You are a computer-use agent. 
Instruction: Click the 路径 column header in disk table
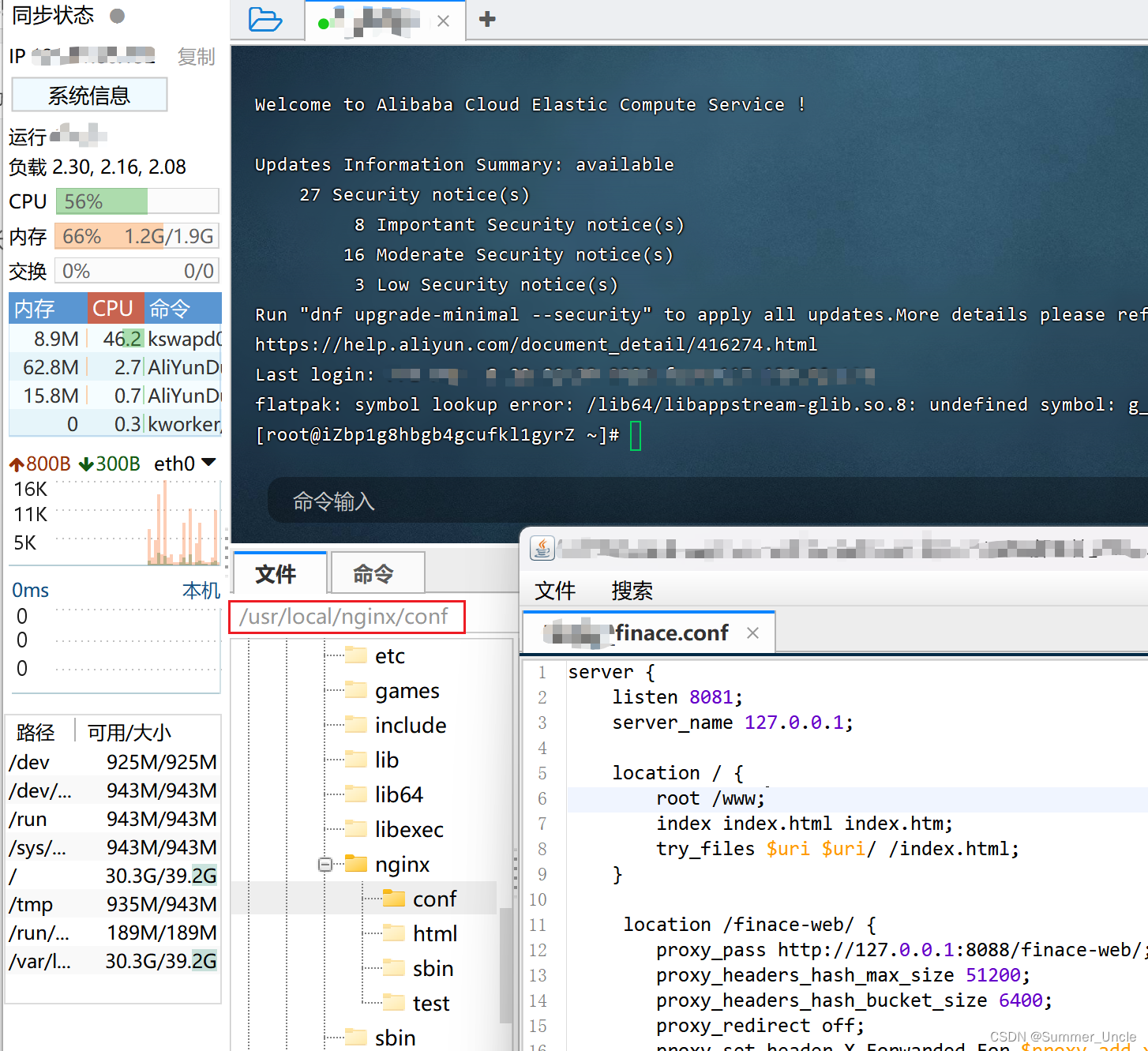point(36,732)
